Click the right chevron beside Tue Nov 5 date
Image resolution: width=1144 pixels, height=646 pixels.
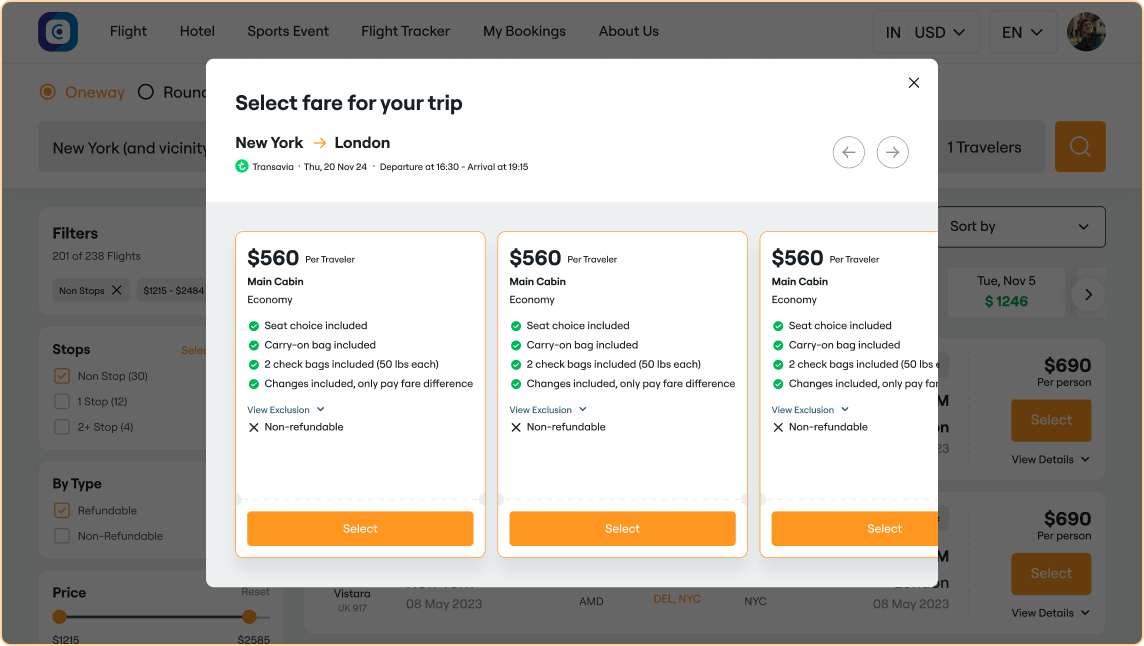(x=1088, y=294)
